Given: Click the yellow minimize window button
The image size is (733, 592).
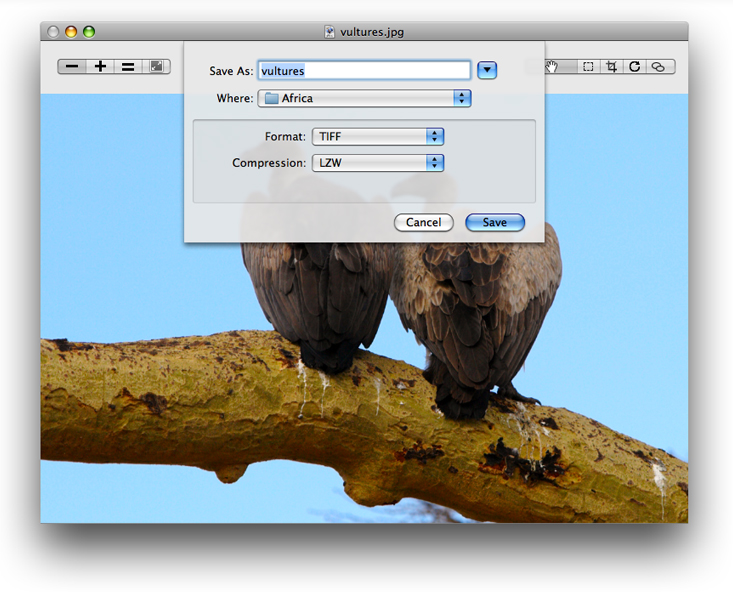Looking at the screenshot, I should pos(71,32).
